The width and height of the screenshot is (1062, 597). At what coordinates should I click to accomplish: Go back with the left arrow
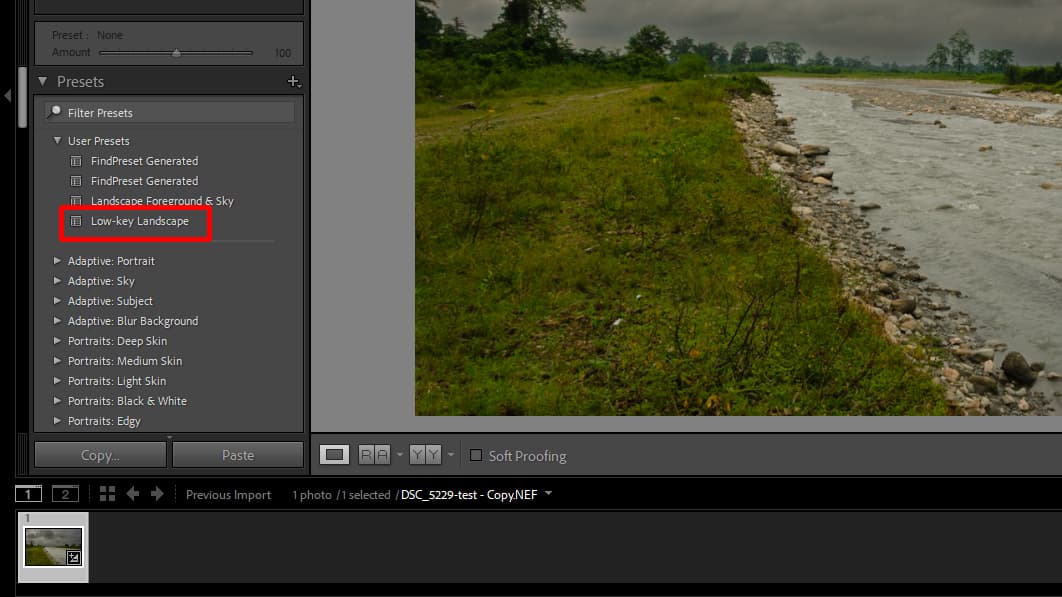coord(133,494)
